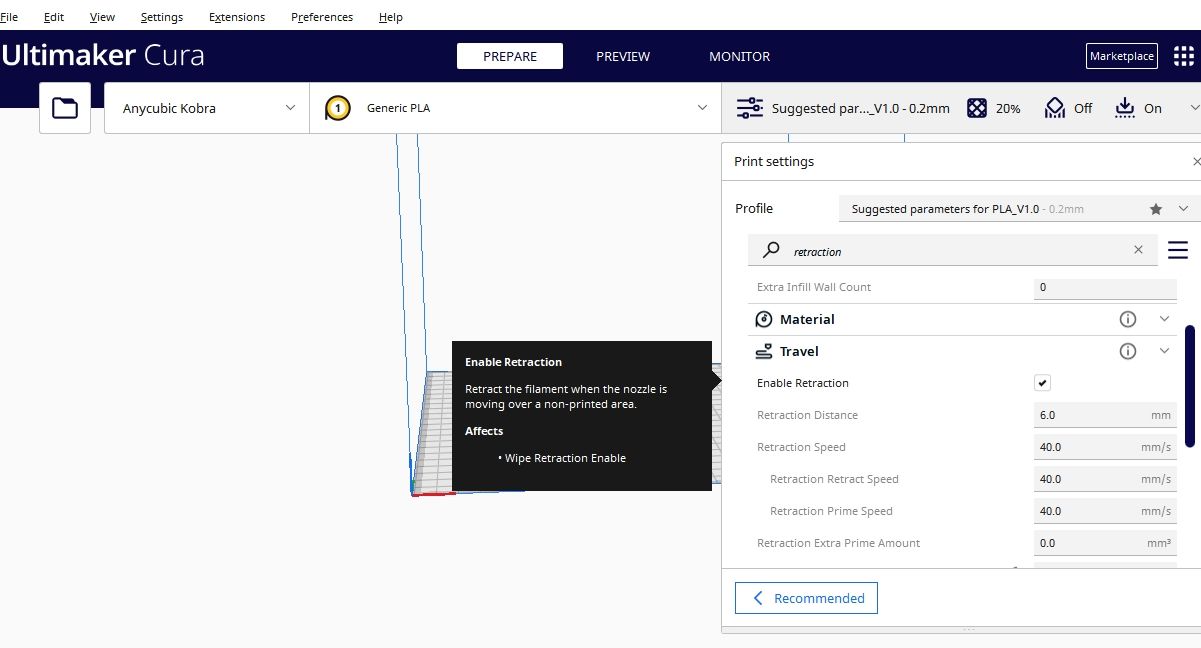This screenshot has width=1201, height=648.
Task: Click the adhesion On icon
Action: (x=1125, y=108)
